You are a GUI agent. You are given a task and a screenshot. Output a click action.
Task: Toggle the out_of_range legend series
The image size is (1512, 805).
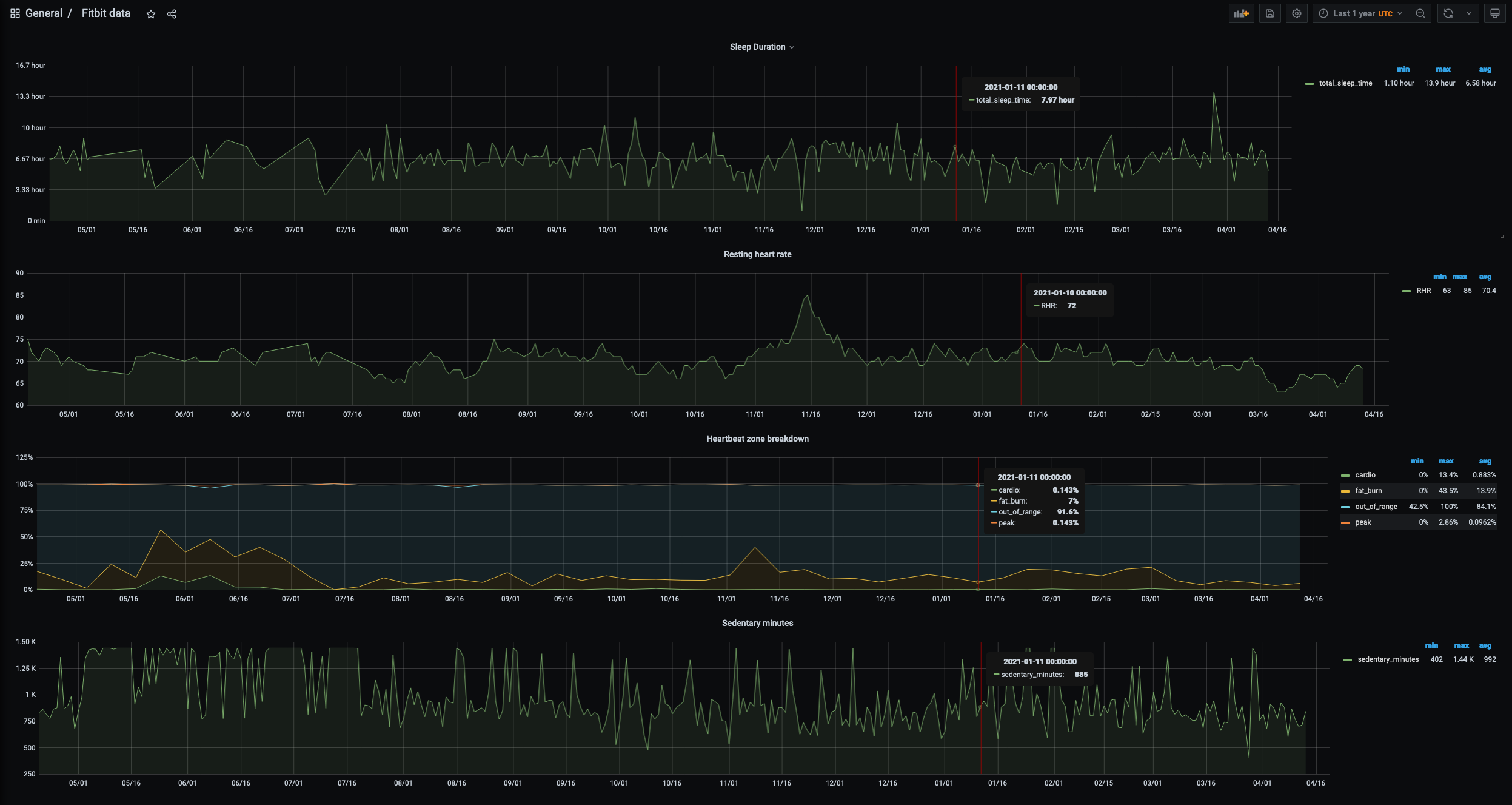1376,507
